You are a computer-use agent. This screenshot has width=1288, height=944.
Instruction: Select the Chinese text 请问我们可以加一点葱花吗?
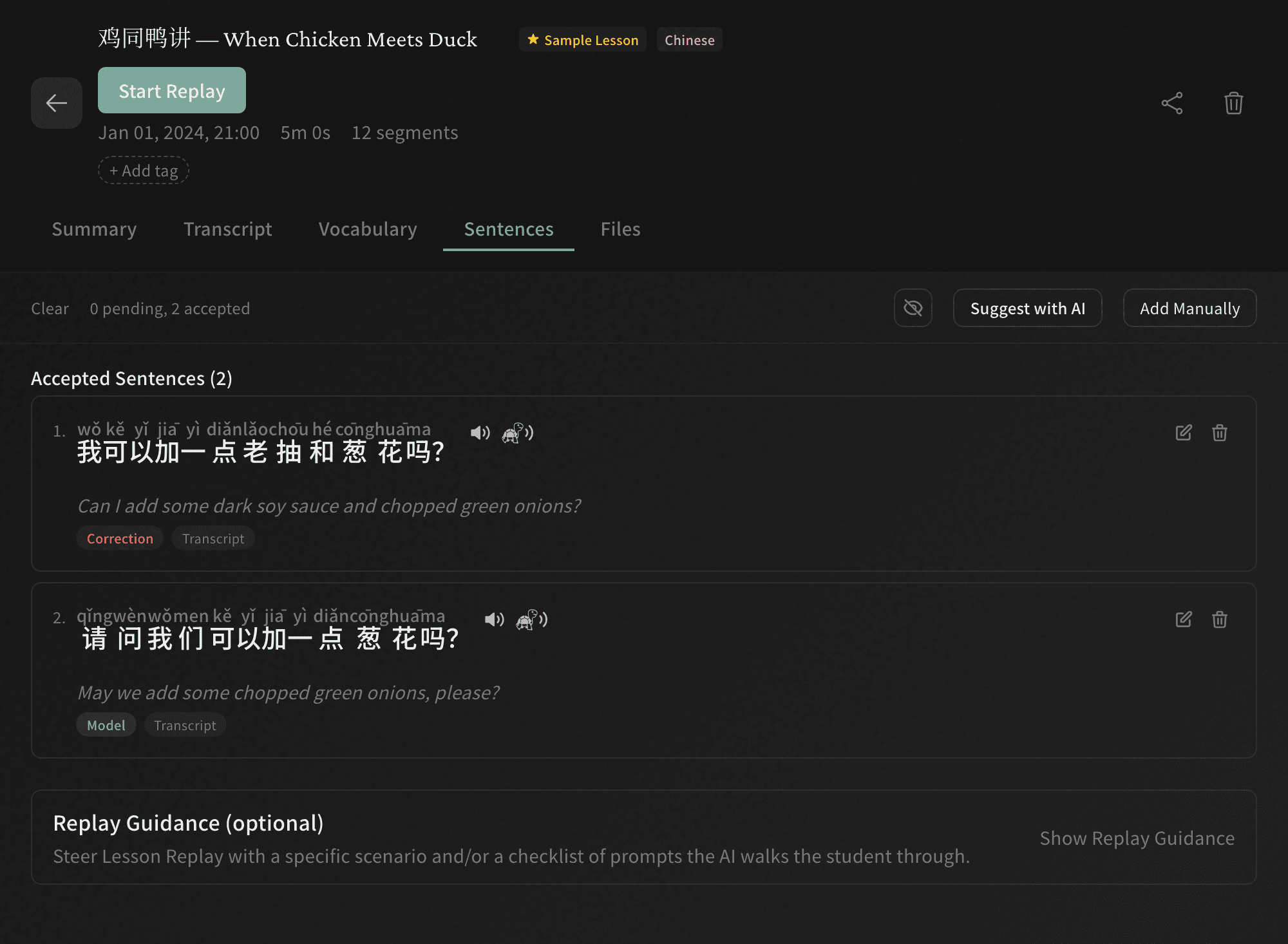point(270,639)
